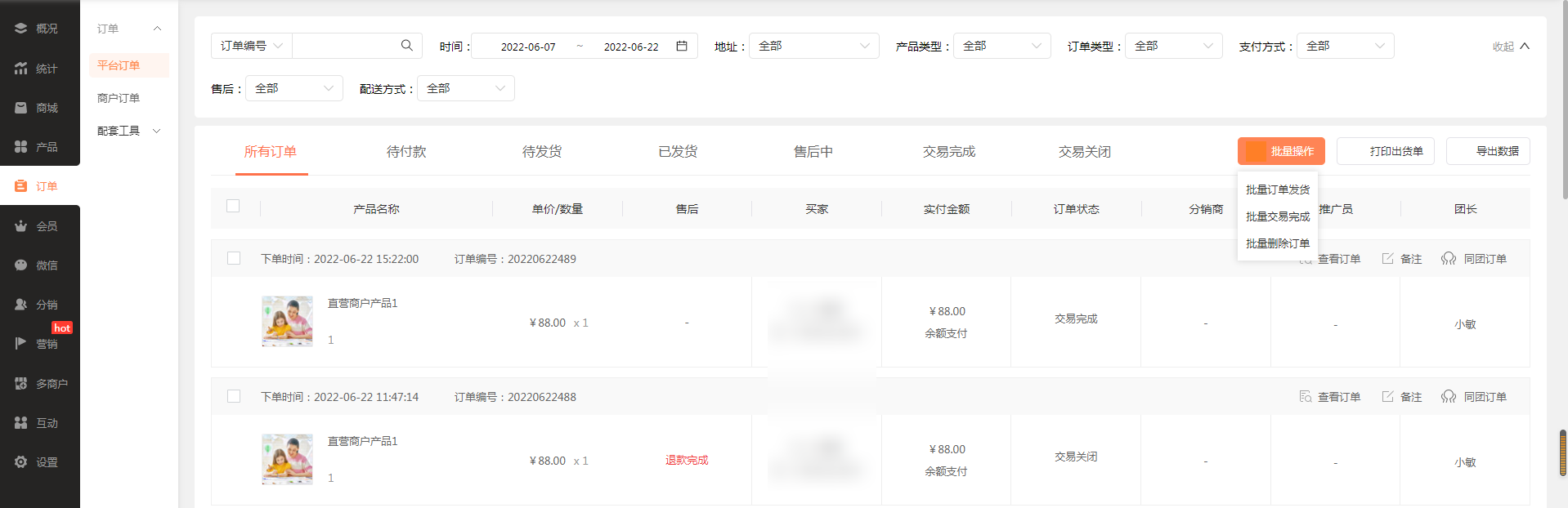This screenshot has width=1568, height=508.
Task: Open the 设置 settings gear icon
Action: [x=21, y=462]
